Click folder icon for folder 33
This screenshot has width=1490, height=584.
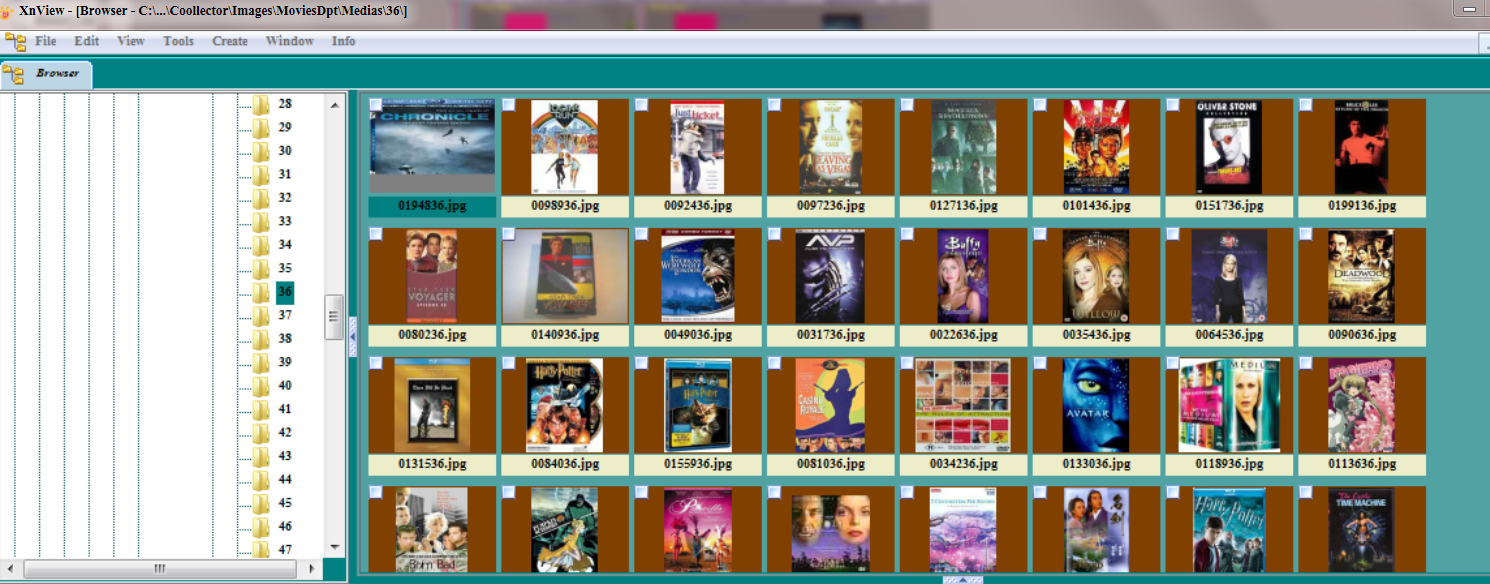[261, 221]
